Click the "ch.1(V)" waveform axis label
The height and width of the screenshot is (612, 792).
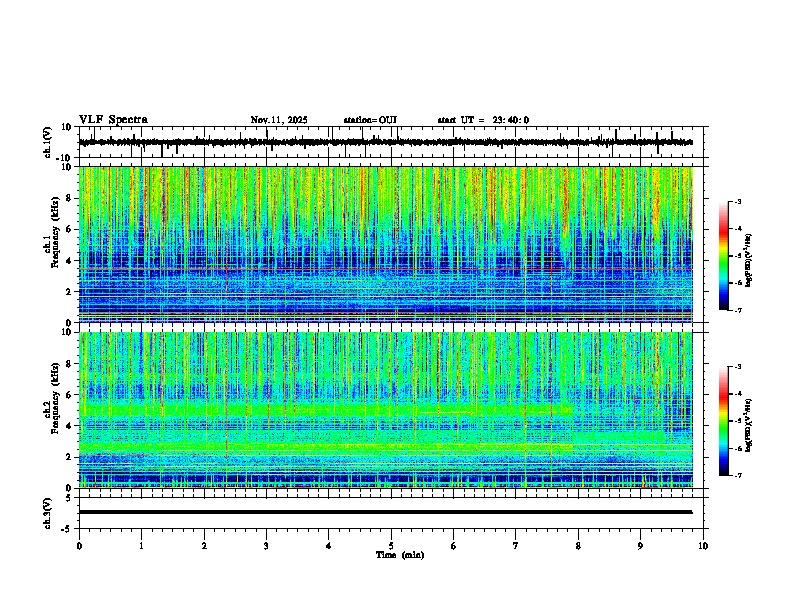pos(48,142)
